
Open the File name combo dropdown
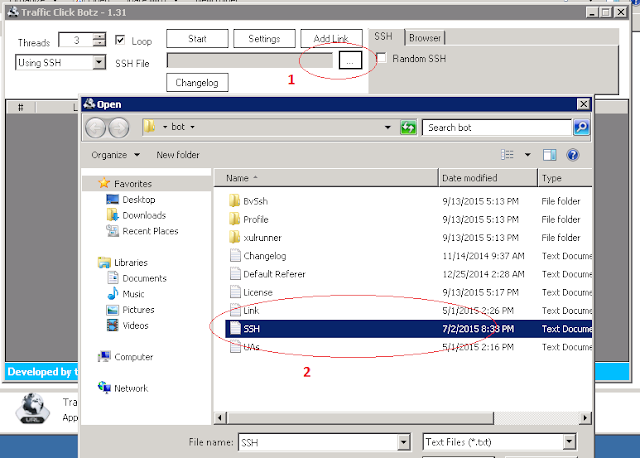coord(403,442)
